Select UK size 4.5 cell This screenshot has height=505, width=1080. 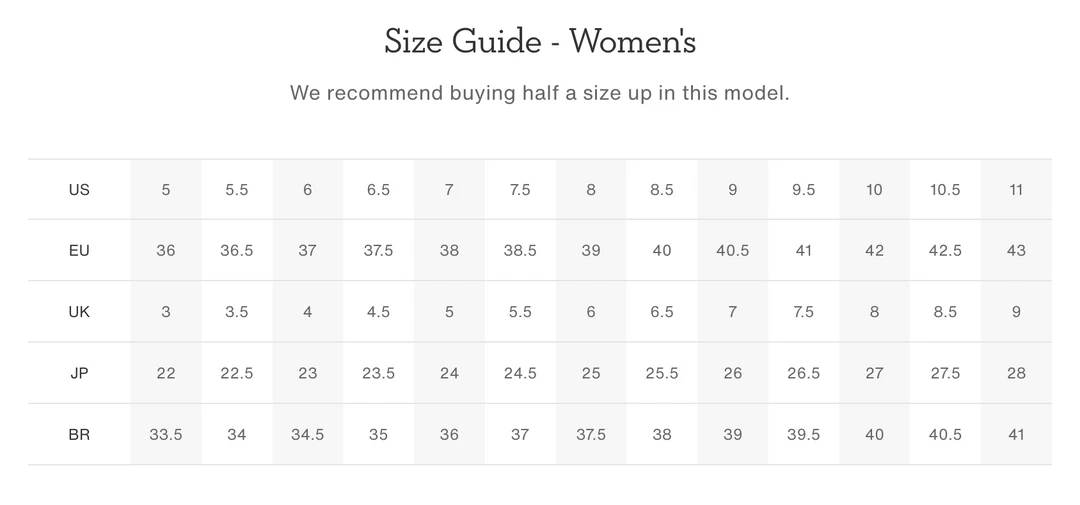(378, 312)
